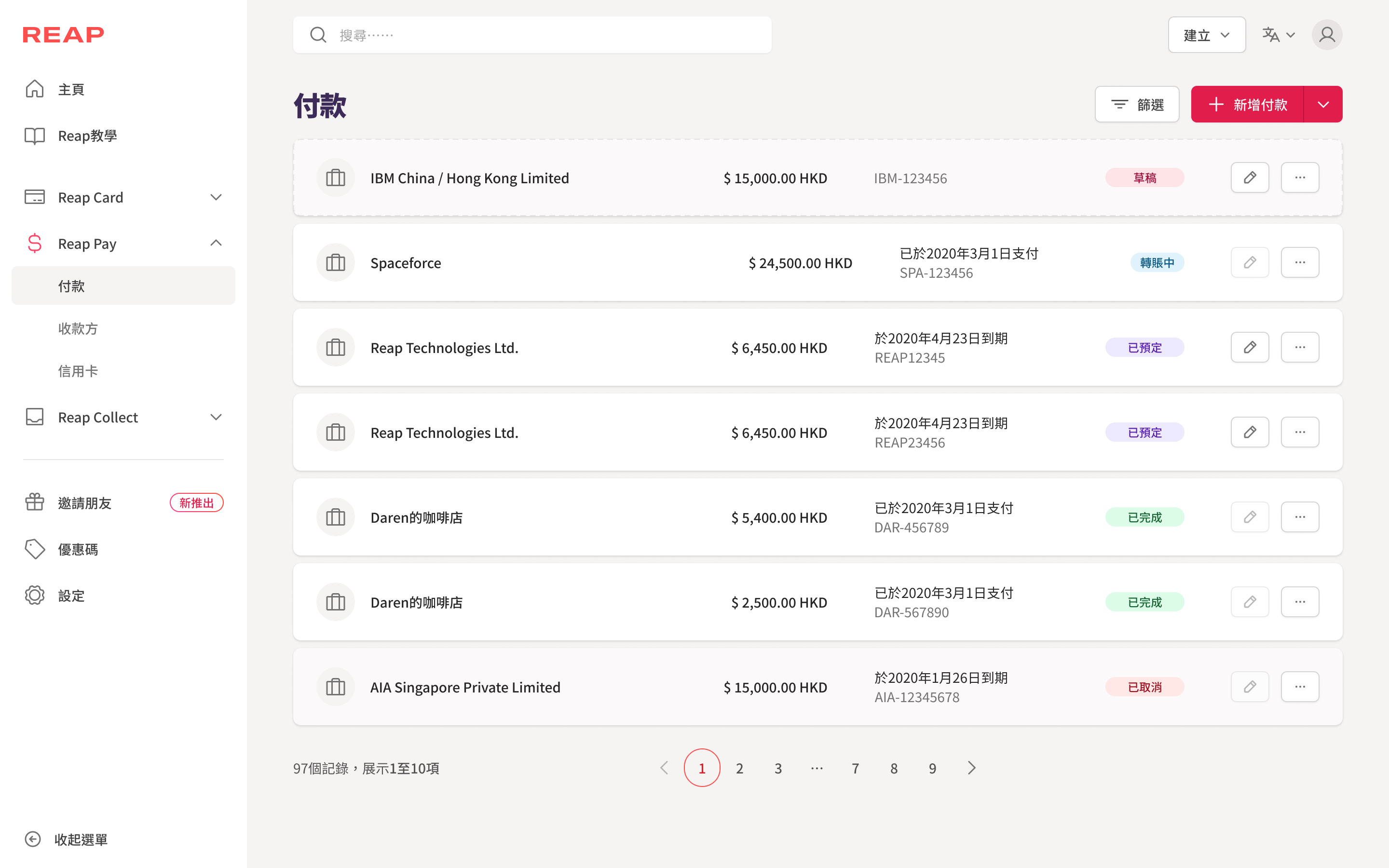
Task: Open more options for Spaceforce
Action: click(1300, 262)
